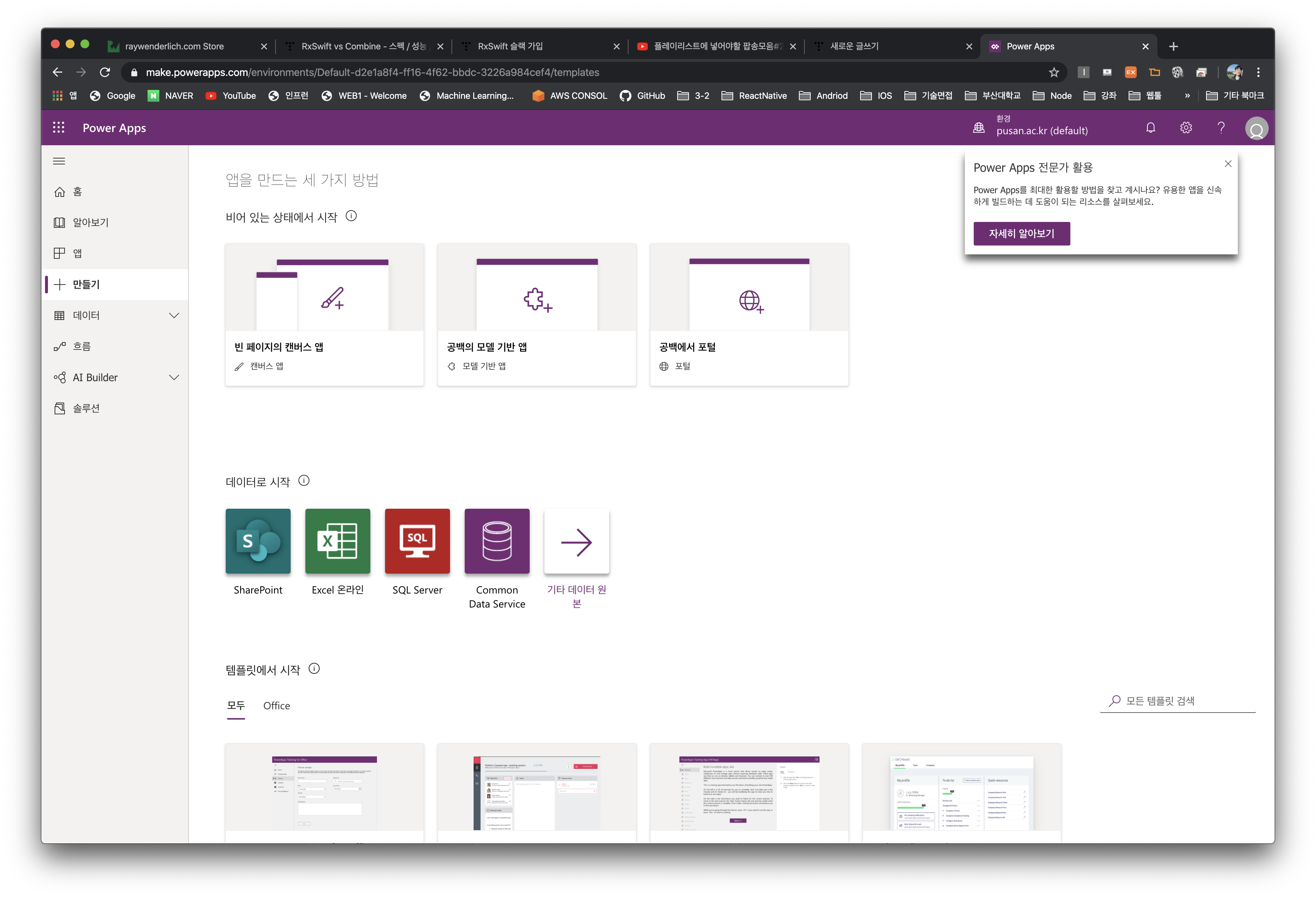Open the 빈 페이지의 캔버스 앱 card
This screenshot has width=1316, height=898.
(324, 314)
